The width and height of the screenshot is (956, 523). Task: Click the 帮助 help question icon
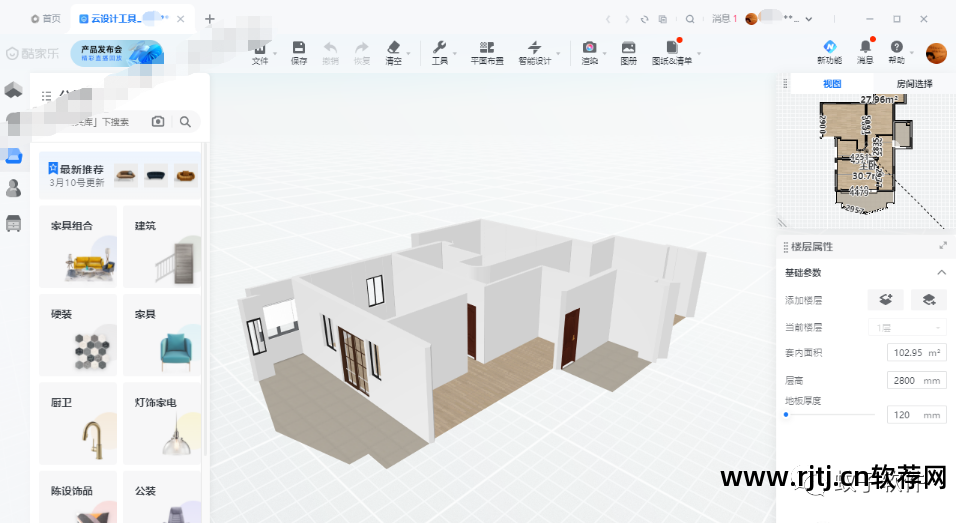point(896,47)
